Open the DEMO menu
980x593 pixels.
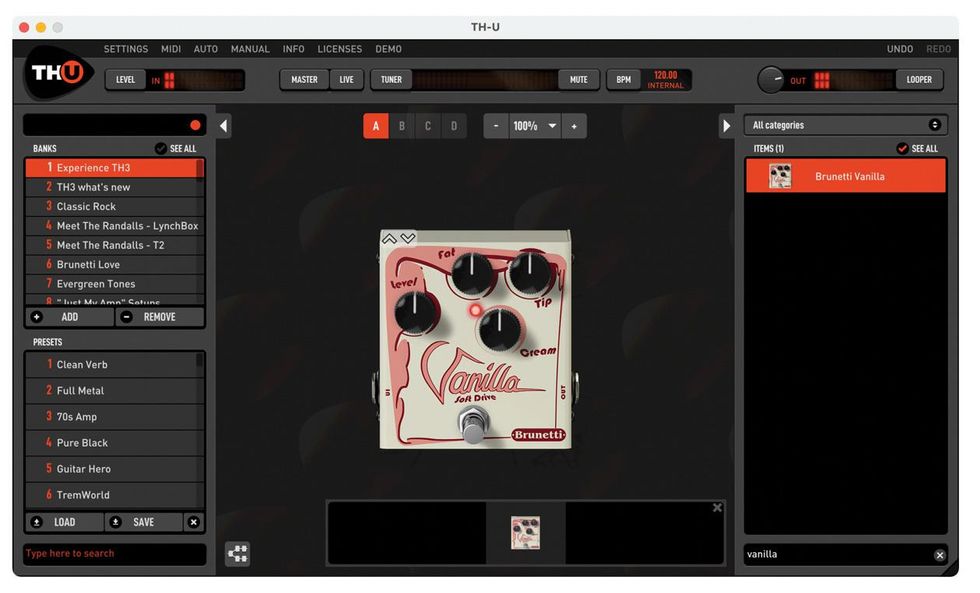[388, 49]
